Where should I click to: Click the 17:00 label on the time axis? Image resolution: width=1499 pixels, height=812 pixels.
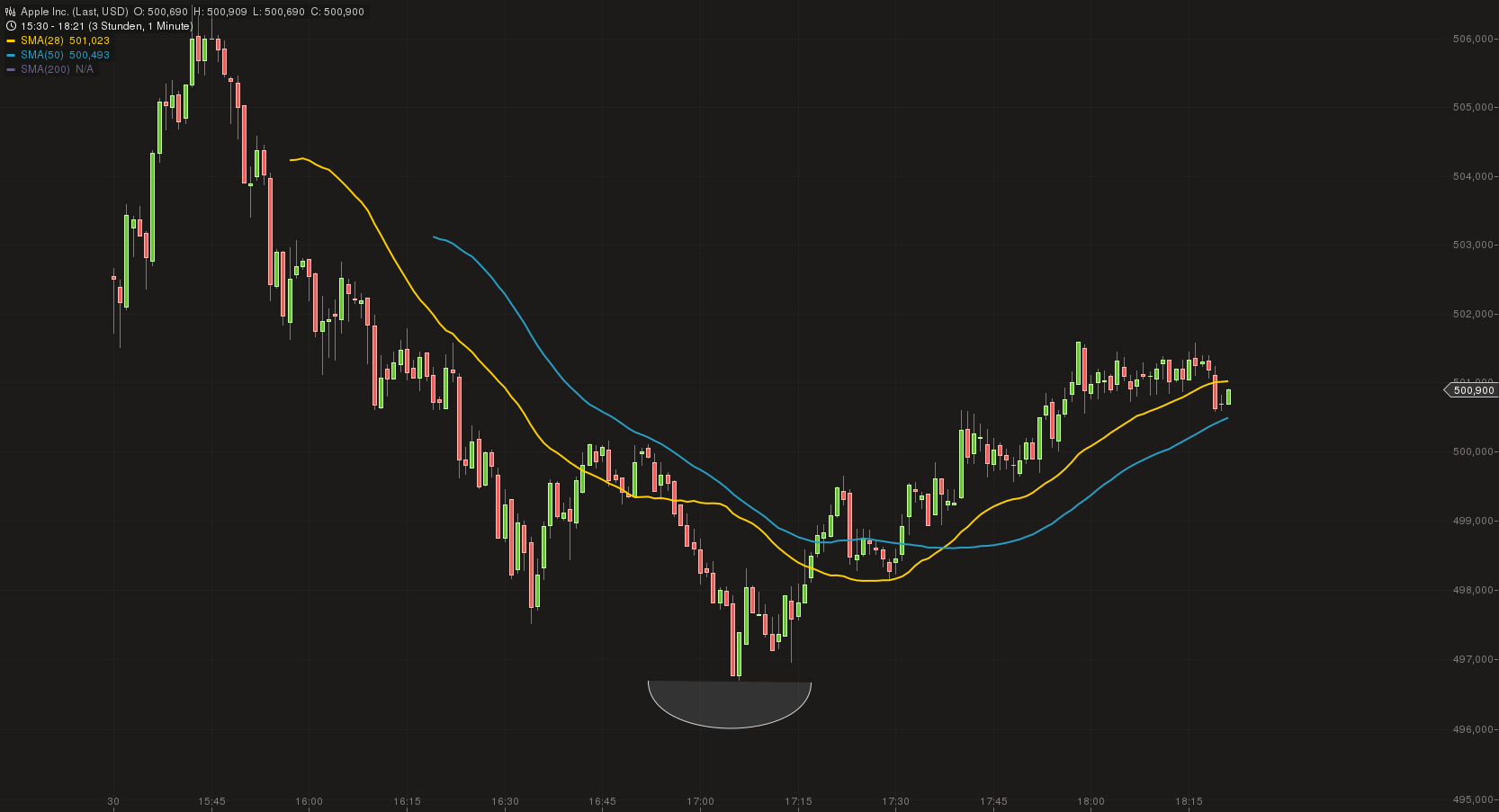tap(700, 801)
